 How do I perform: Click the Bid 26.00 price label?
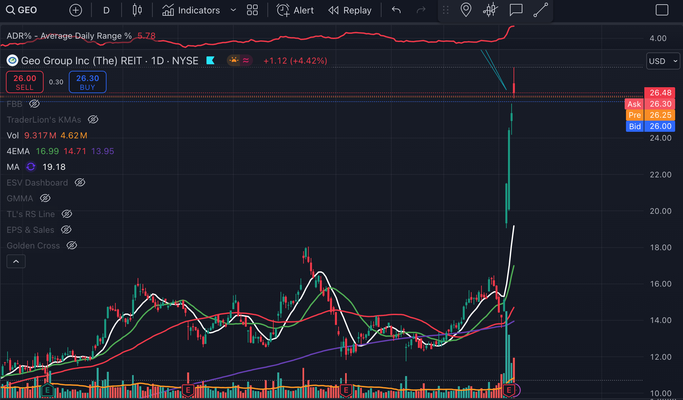pos(650,126)
